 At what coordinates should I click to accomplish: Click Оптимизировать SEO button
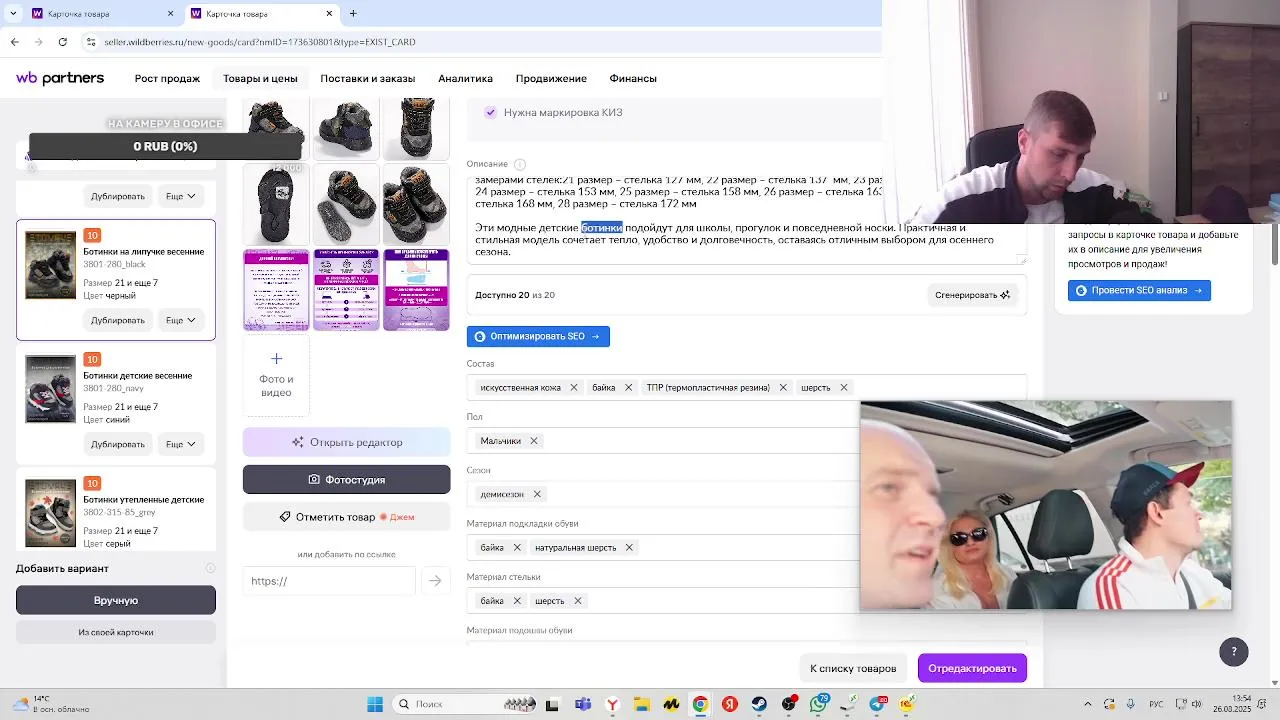point(538,337)
